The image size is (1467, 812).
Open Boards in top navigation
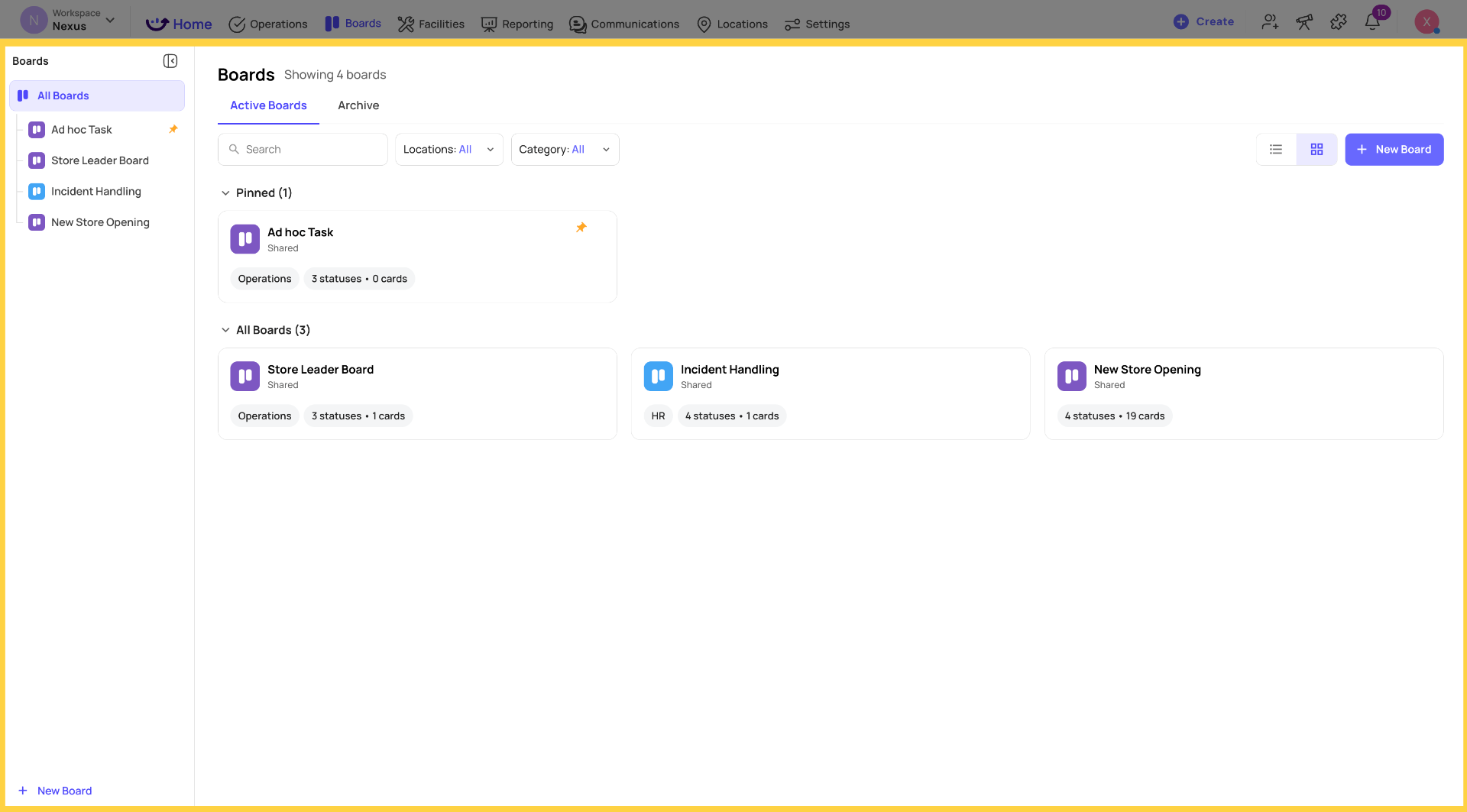click(x=353, y=24)
